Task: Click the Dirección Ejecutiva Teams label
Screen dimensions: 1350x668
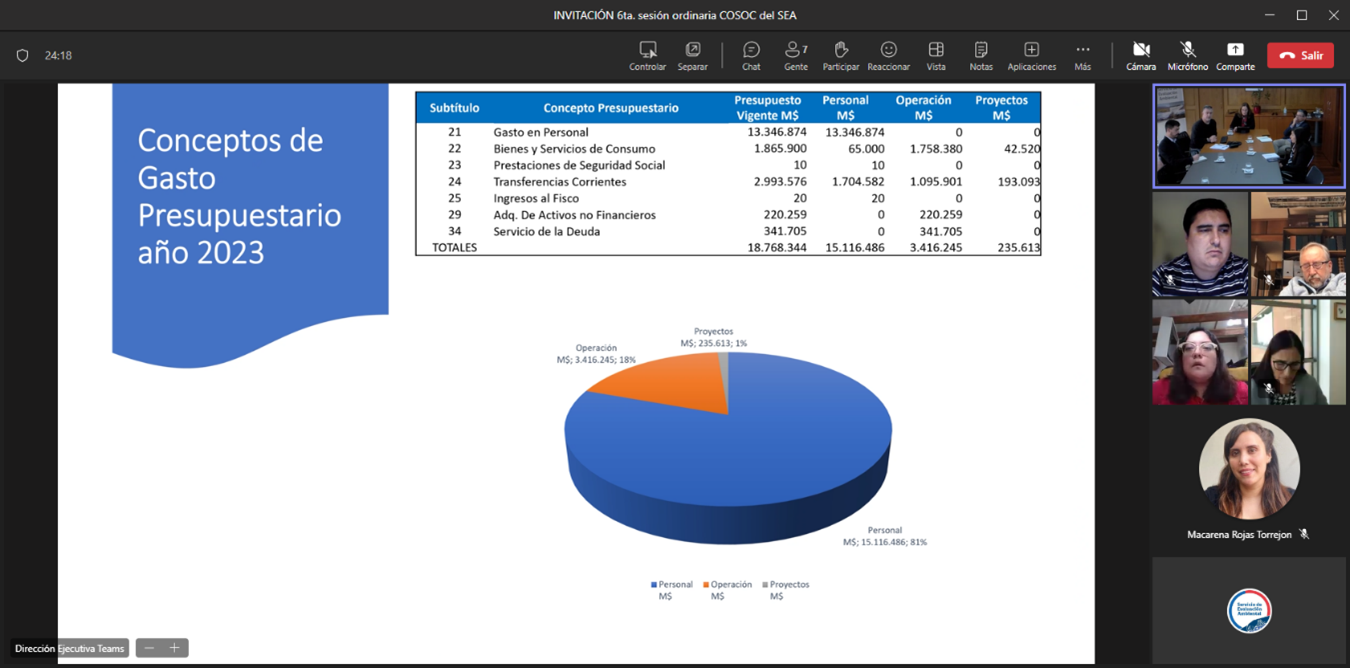Action: click(69, 648)
